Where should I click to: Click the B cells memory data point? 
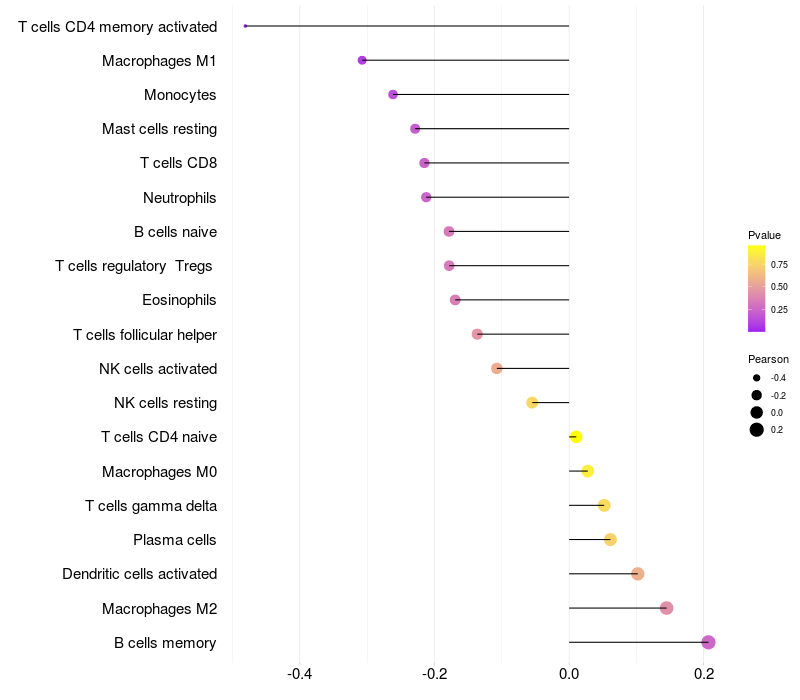[708, 642]
